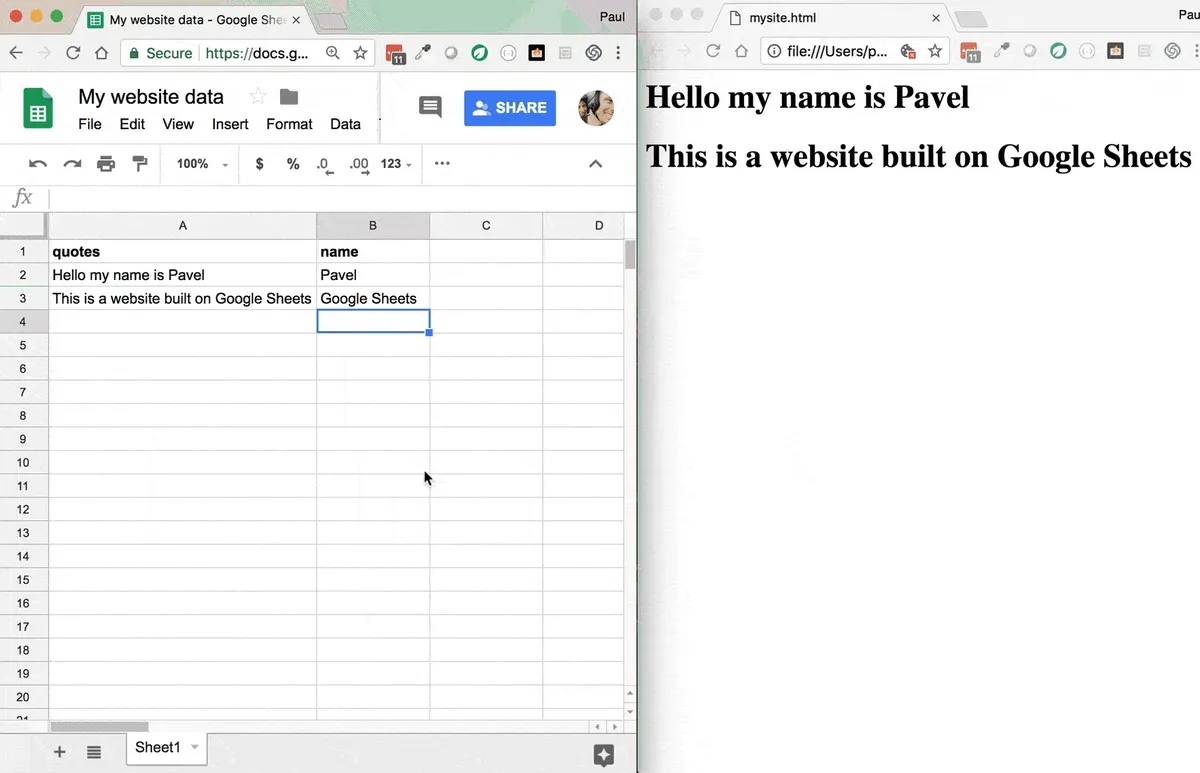Open the 123 number format dropdown

click(396, 164)
